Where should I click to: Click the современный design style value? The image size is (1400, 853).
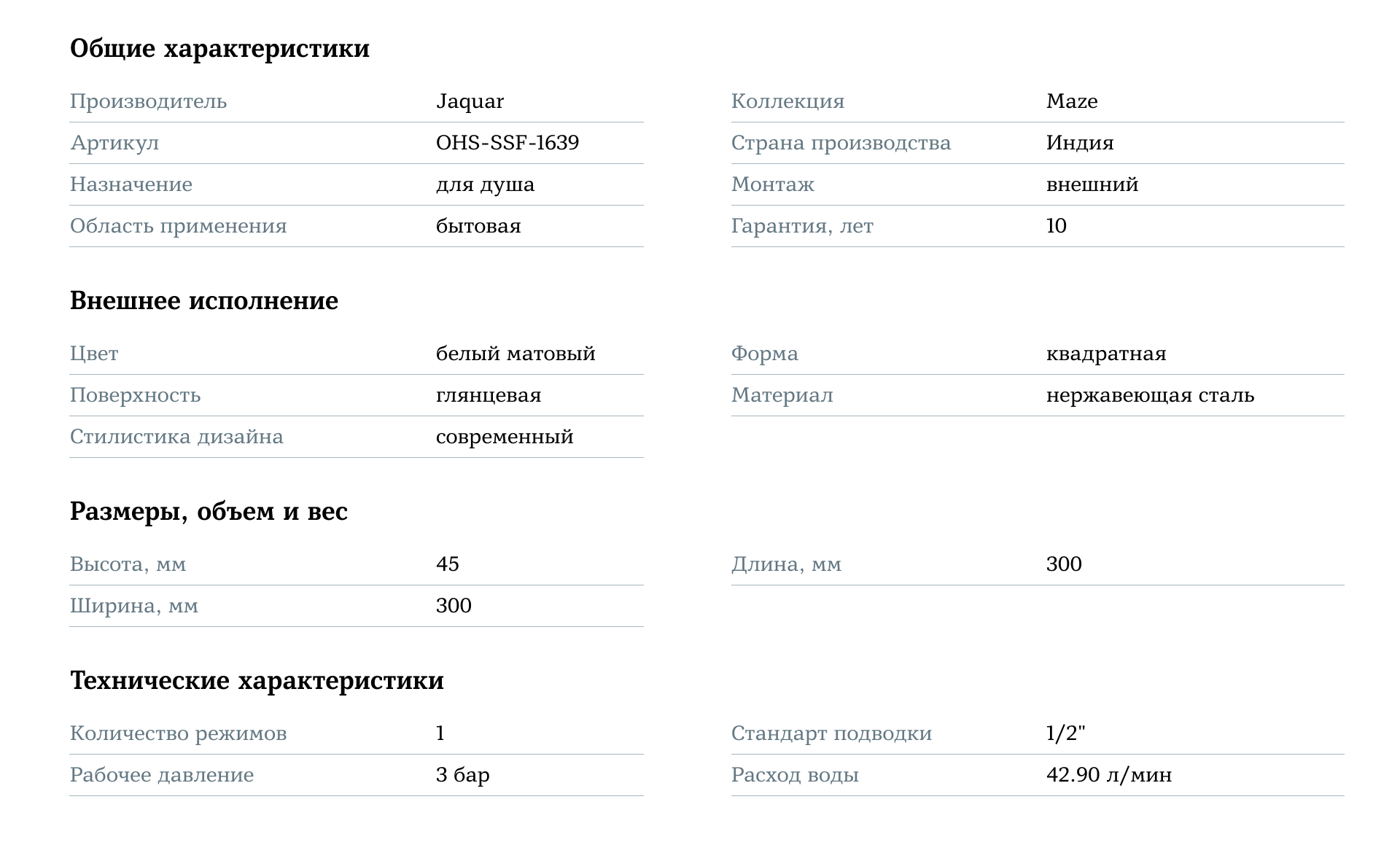tap(504, 437)
